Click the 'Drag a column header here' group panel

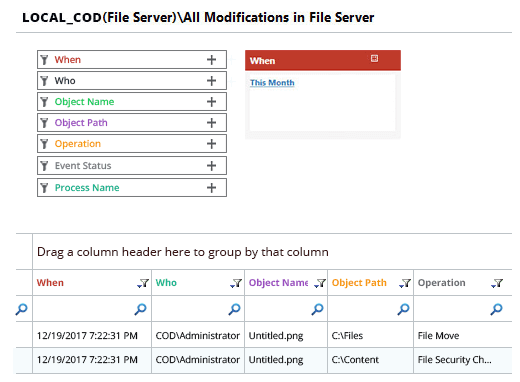[x=272, y=252]
